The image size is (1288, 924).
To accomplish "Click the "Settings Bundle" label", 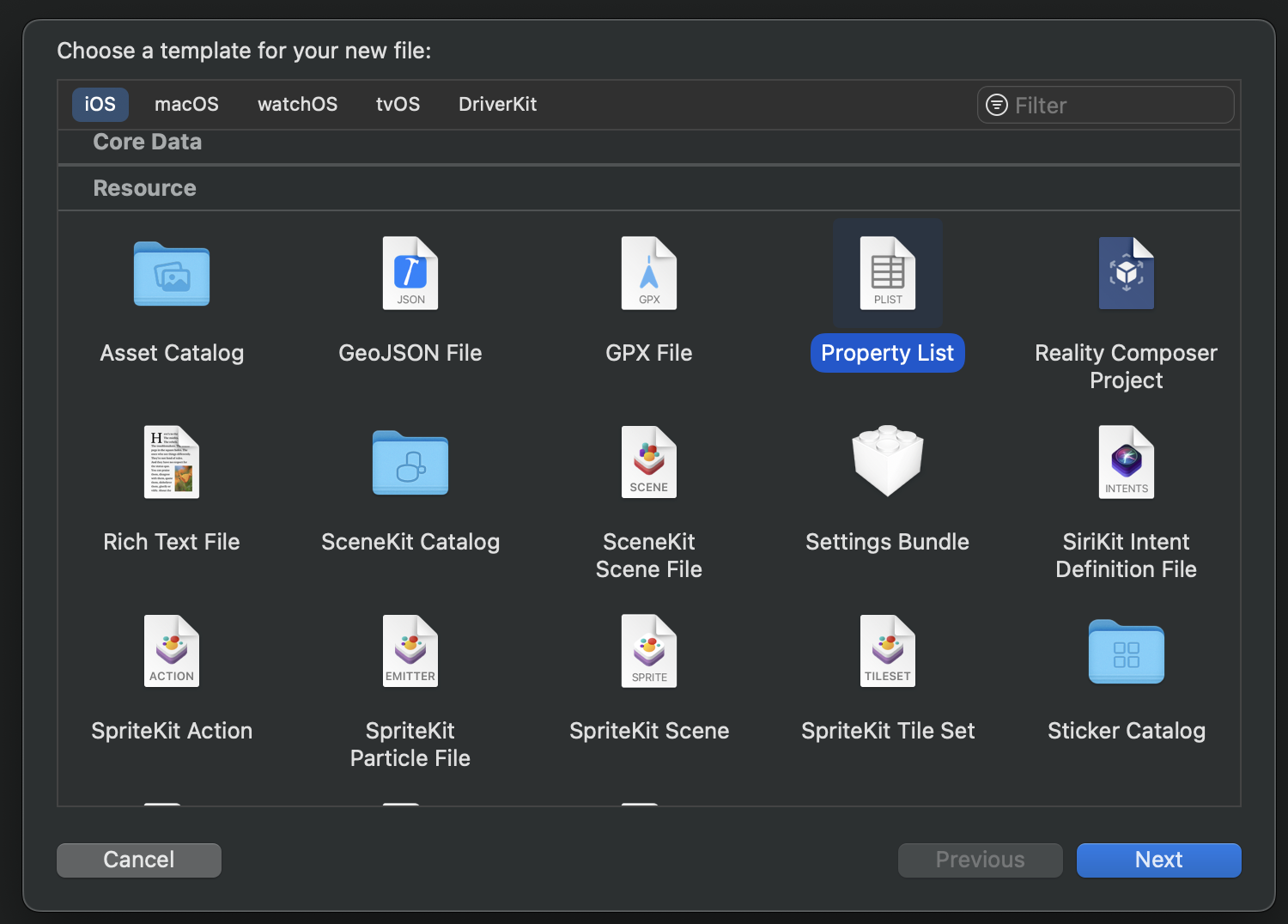I will (888, 542).
